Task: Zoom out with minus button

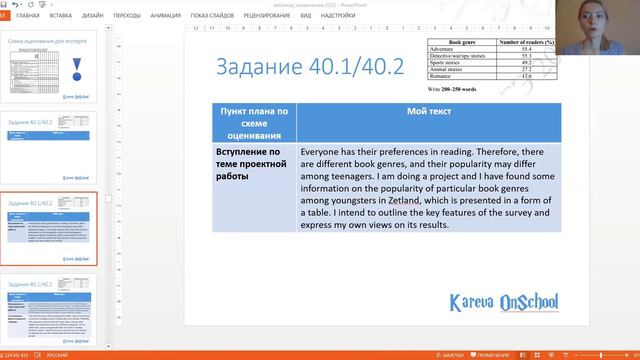Action: click(576, 355)
